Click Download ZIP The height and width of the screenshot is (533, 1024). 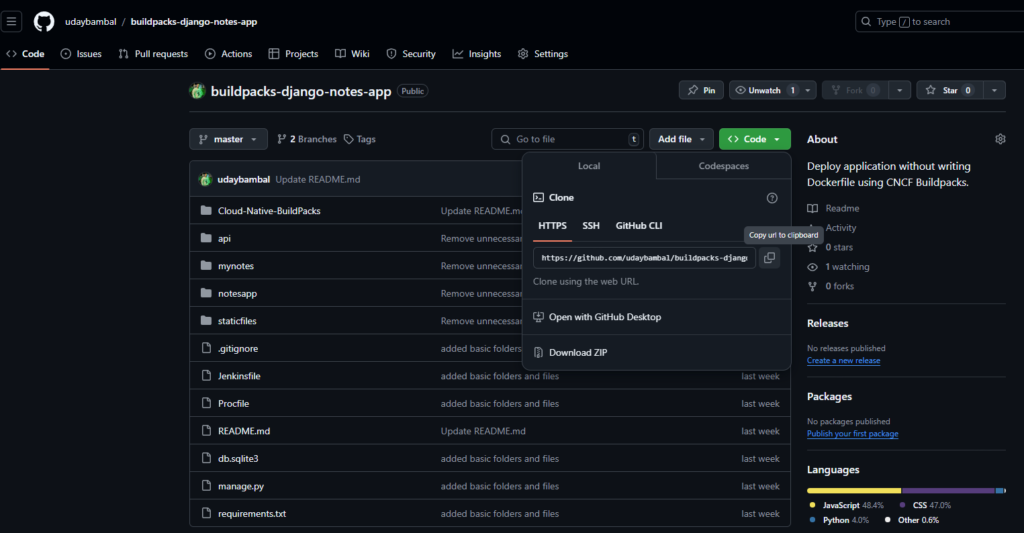tap(578, 353)
